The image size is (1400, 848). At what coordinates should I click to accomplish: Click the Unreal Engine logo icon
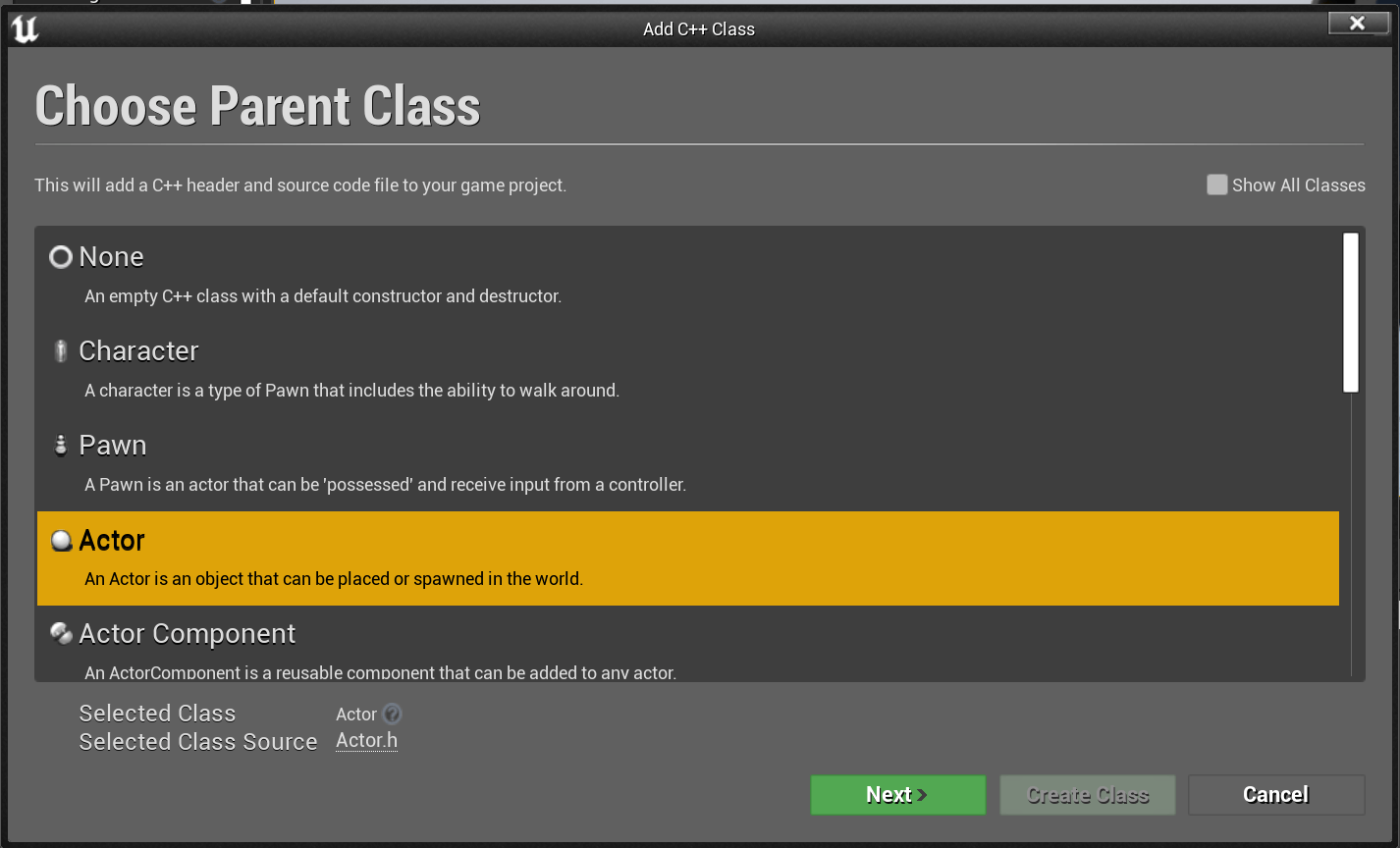click(x=25, y=29)
